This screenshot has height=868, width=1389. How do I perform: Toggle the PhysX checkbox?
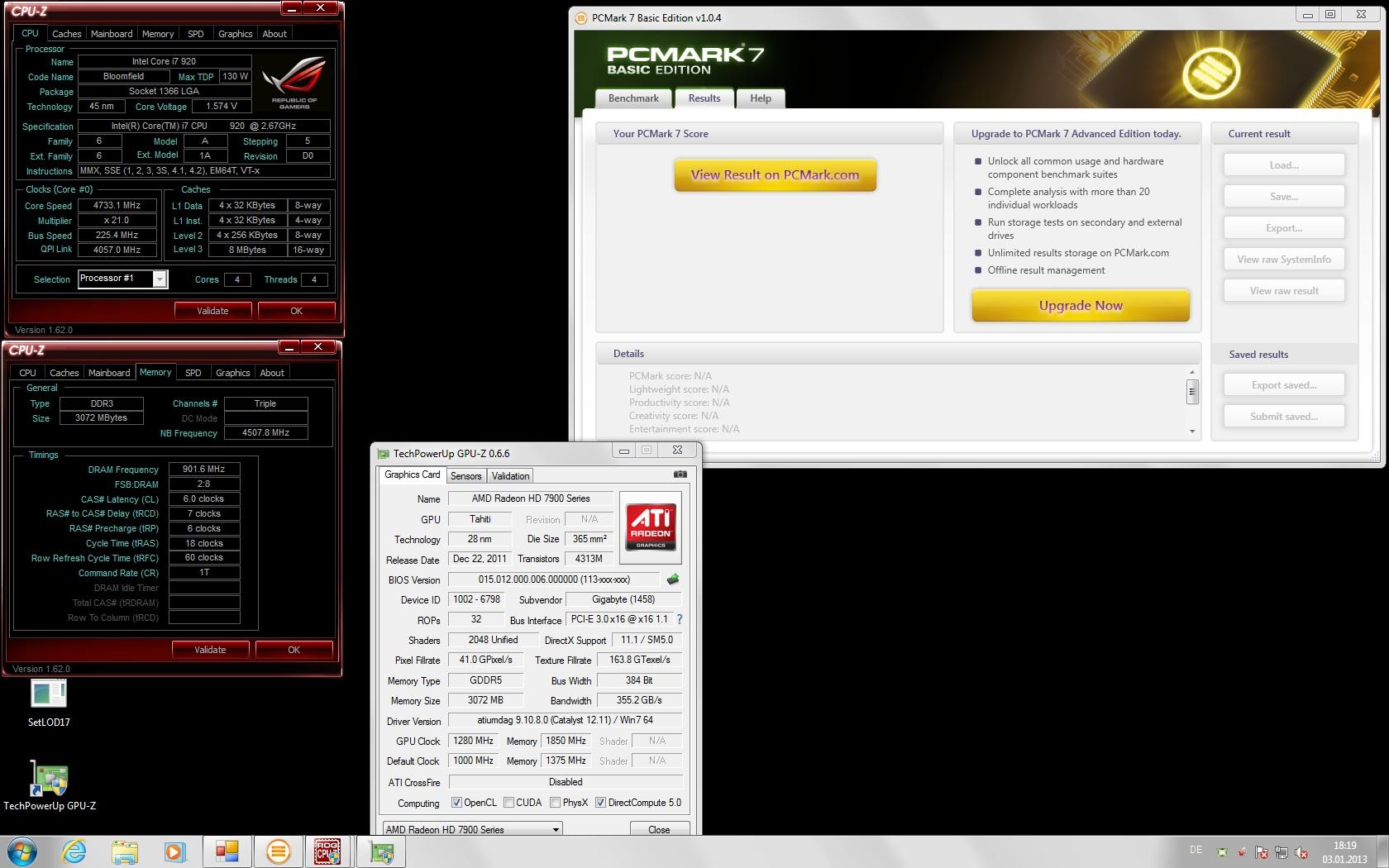[556, 803]
